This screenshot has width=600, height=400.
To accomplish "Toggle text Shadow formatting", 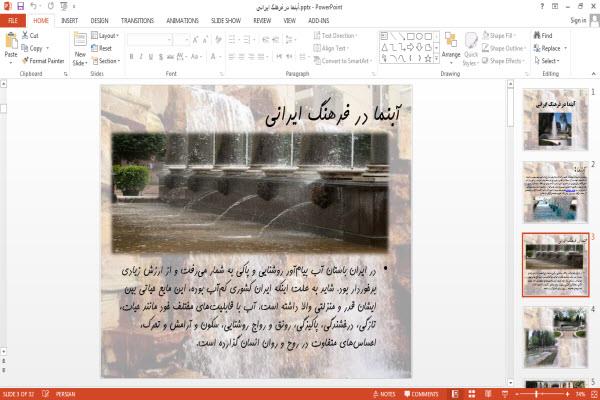I will (x=161, y=57).
